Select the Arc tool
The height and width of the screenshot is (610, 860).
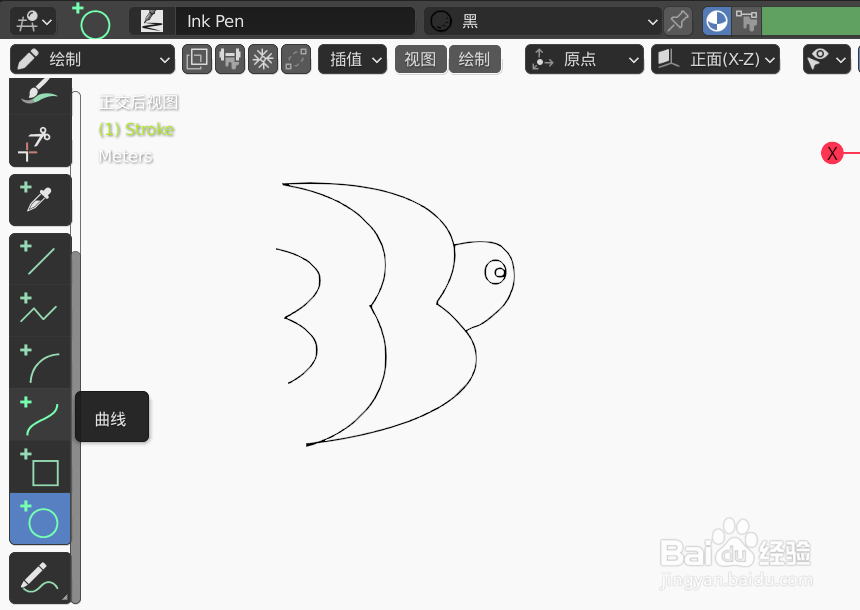40,363
